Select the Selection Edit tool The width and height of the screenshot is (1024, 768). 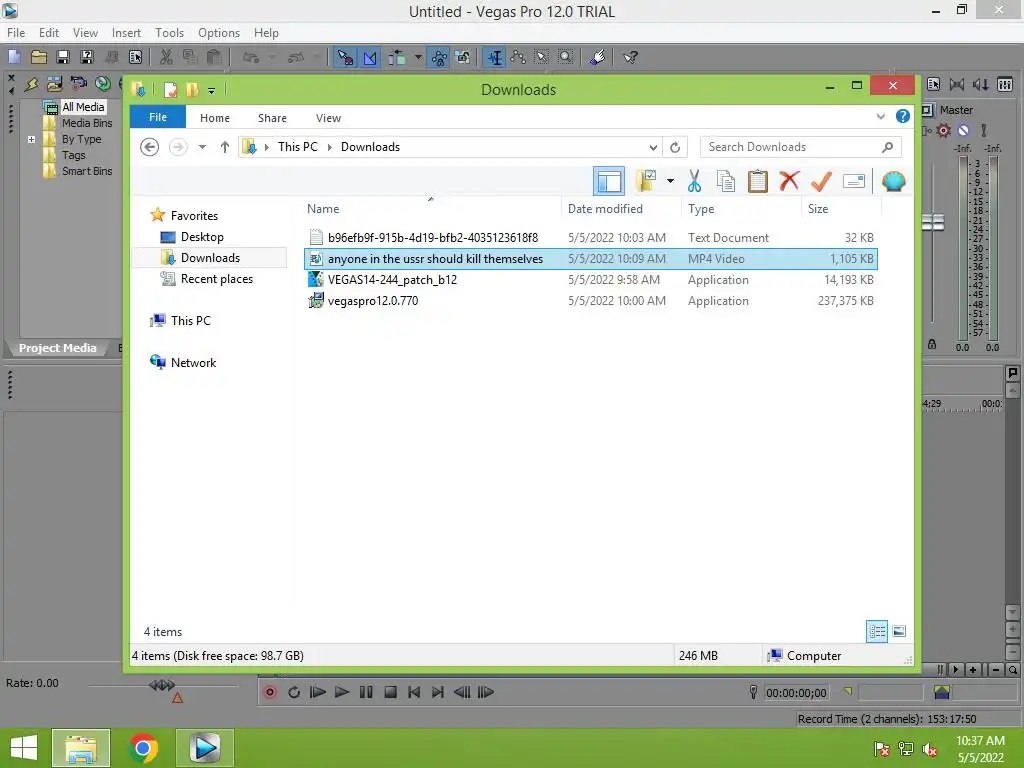click(x=542, y=57)
